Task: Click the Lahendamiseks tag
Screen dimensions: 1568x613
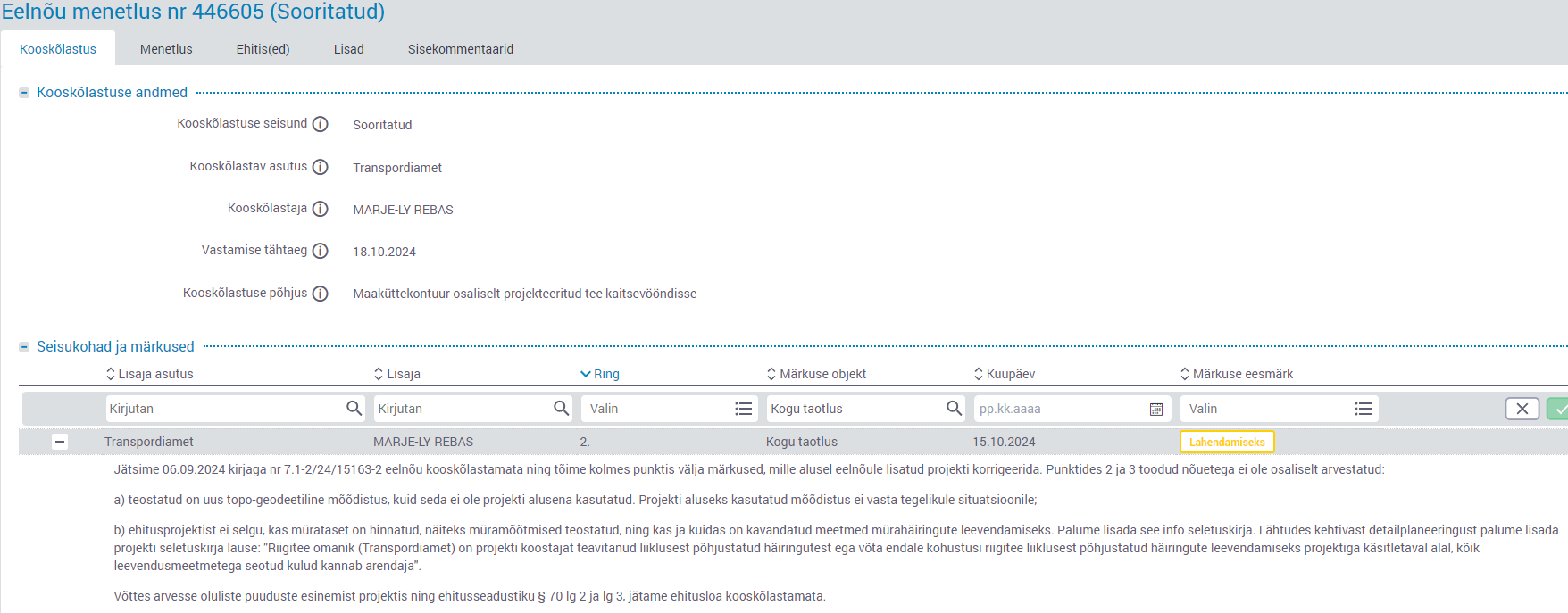Action: pos(1227,442)
